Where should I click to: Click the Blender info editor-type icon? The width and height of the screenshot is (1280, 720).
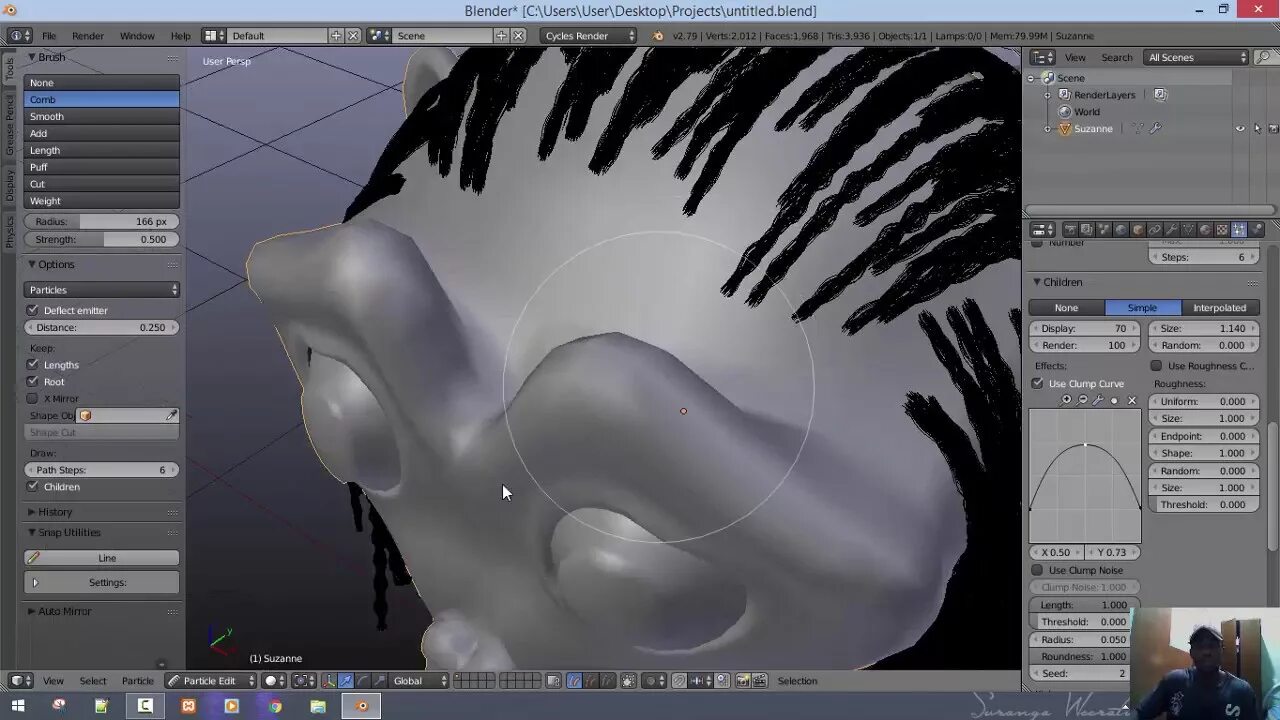18,35
